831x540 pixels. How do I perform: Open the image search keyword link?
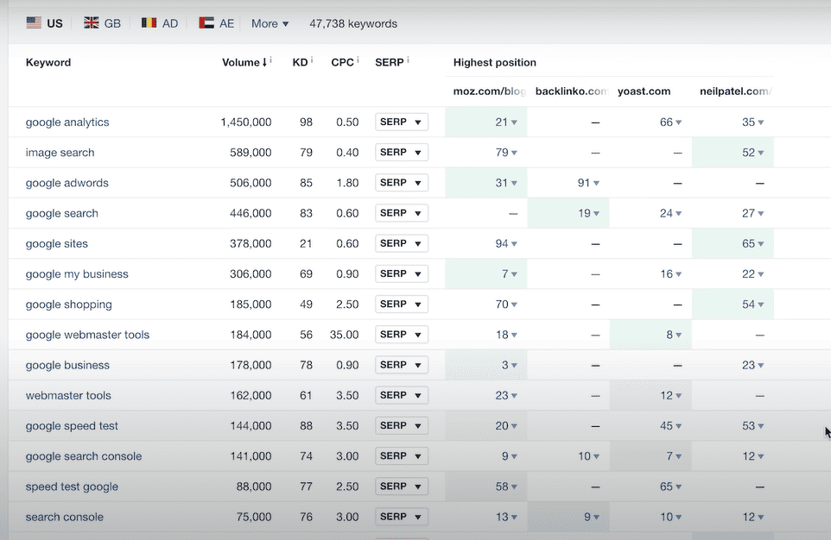click(x=60, y=152)
